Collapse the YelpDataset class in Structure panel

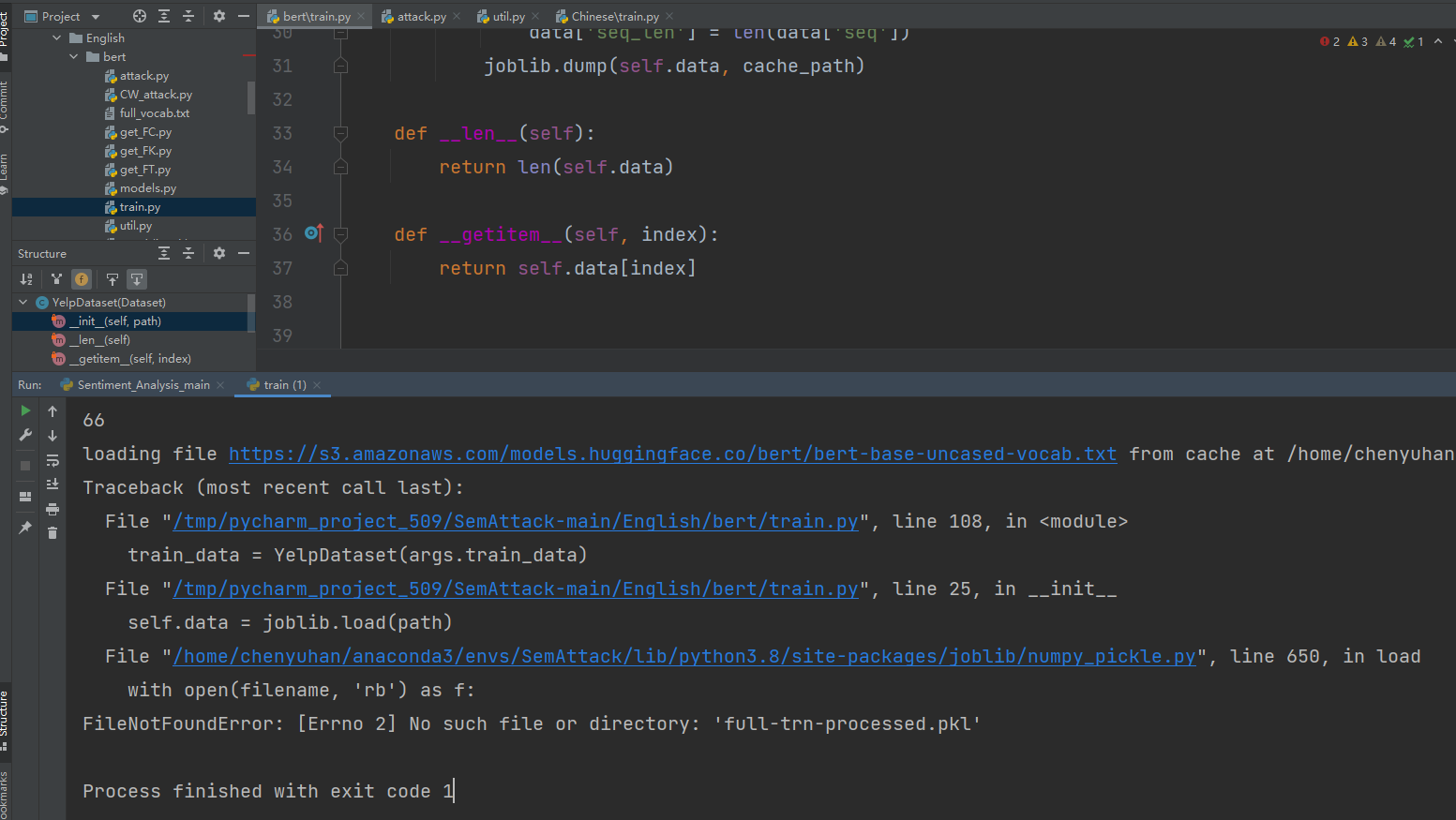tap(22, 302)
